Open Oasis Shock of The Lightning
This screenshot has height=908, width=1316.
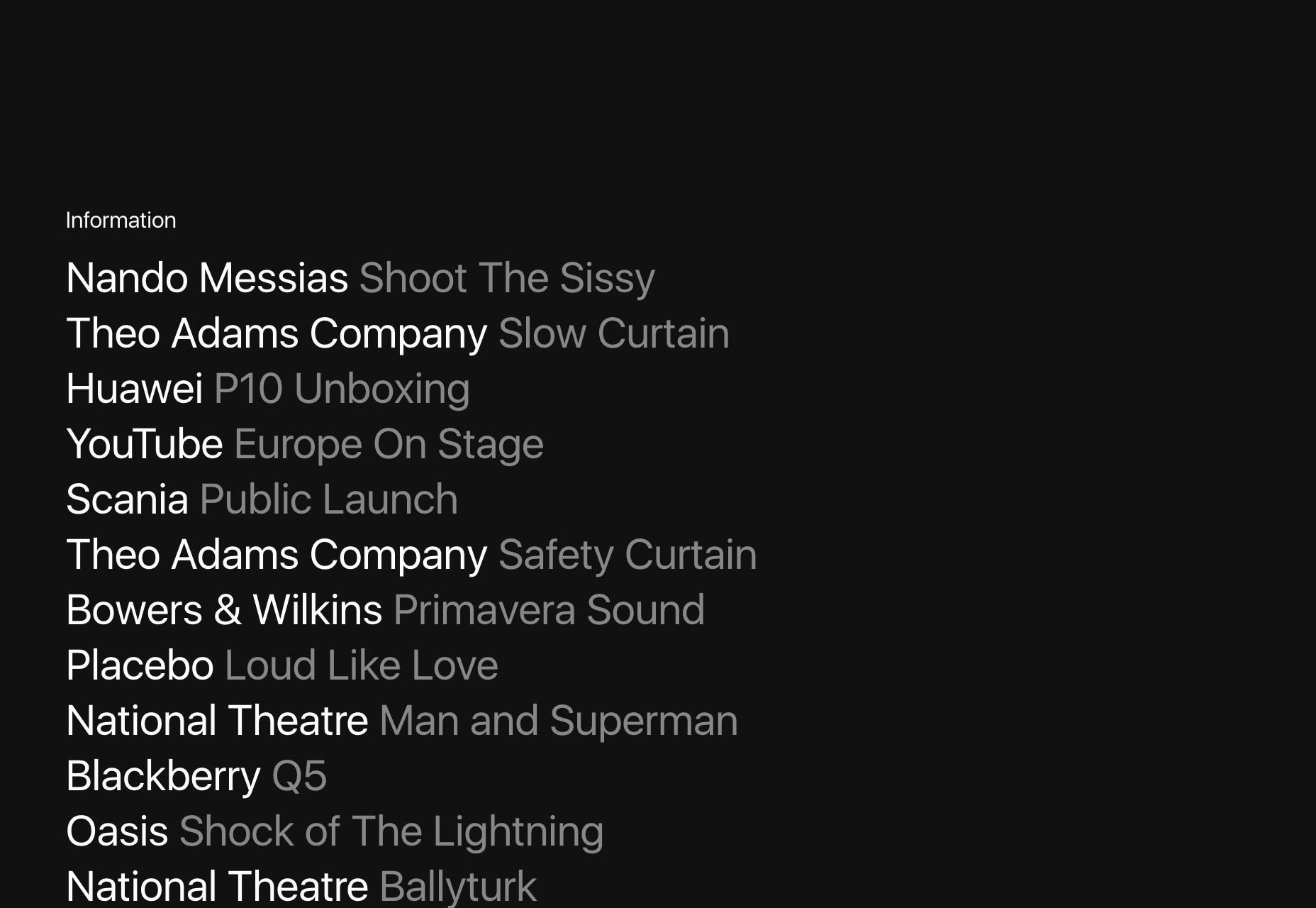pos(335,831)
